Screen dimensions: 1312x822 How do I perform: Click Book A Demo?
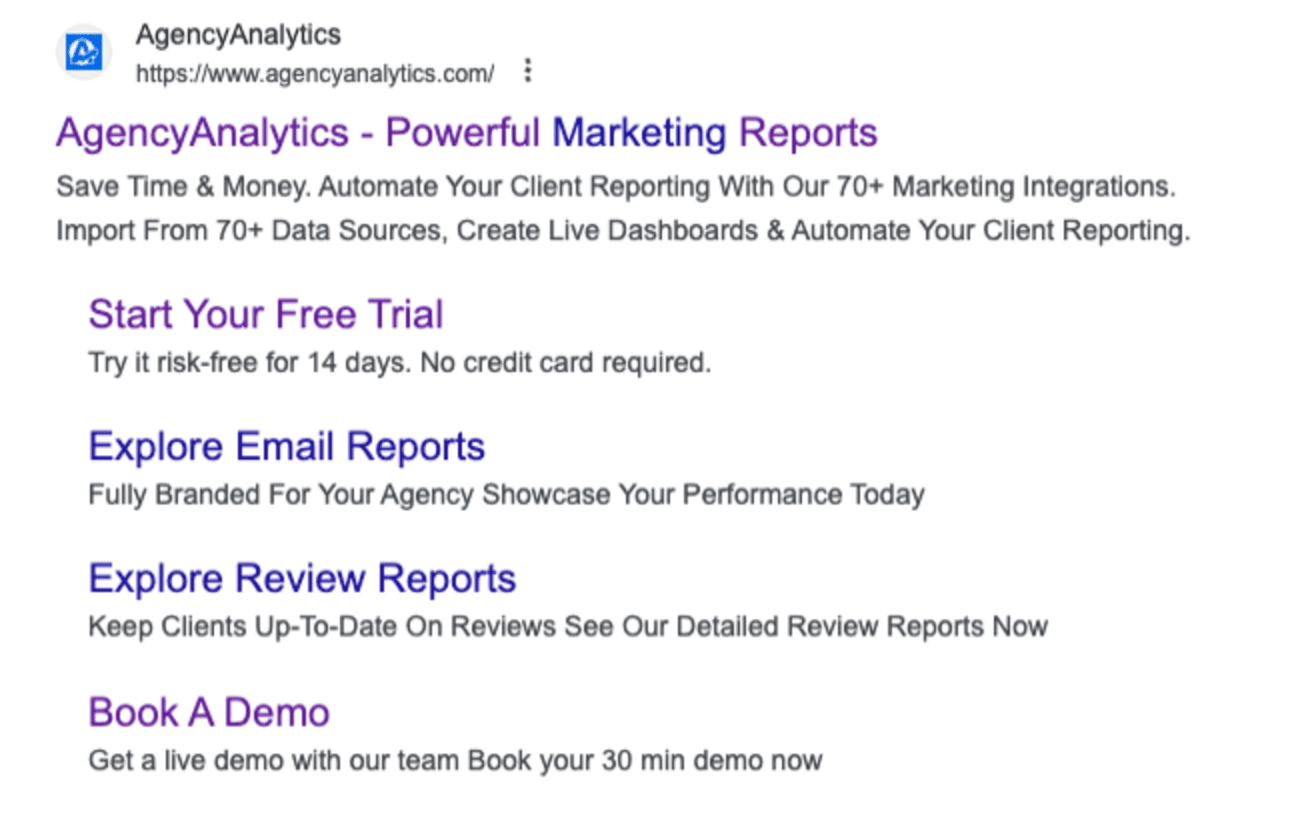pyautogui.click(x=207, y=711)
